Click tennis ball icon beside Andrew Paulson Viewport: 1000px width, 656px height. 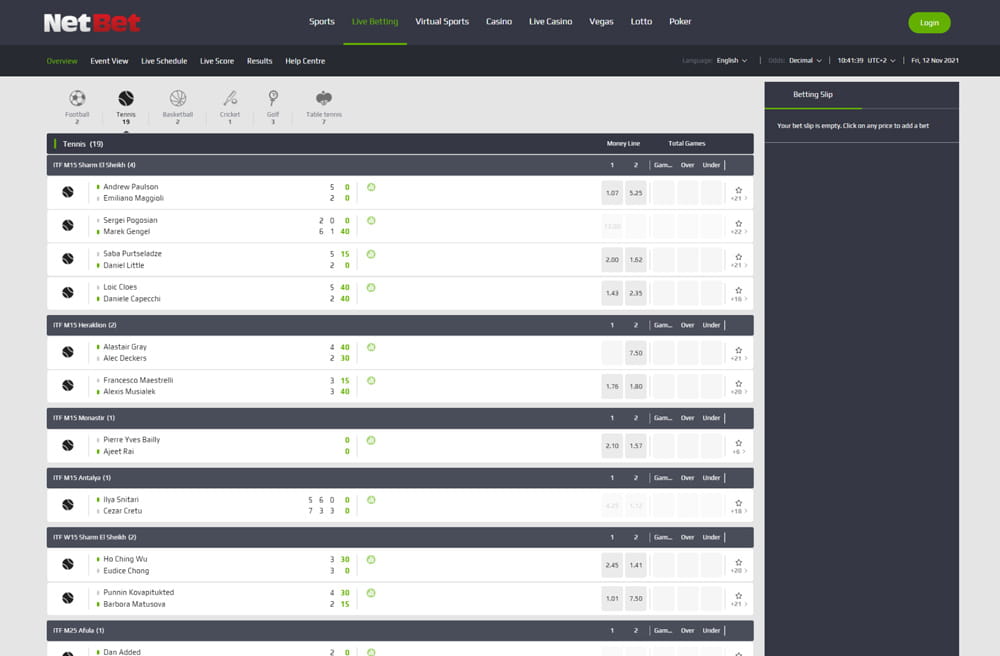point(68,192)
